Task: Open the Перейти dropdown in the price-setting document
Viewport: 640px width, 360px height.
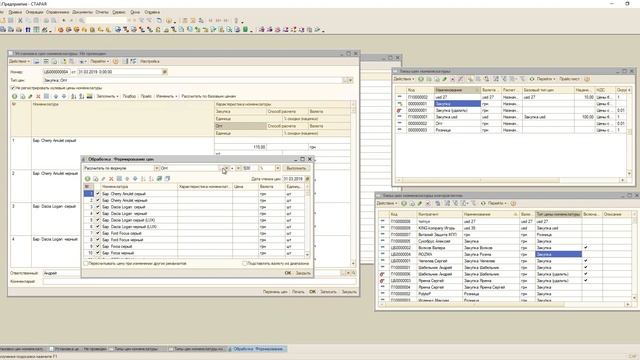Action: coord(100,61)
